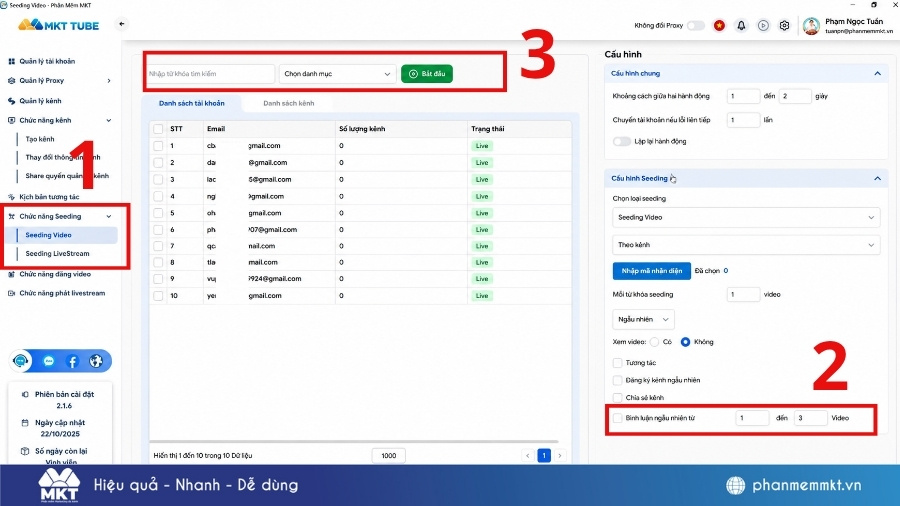
Task: Collapse Chức năng kênh chevron
Action: pos(109,120)
